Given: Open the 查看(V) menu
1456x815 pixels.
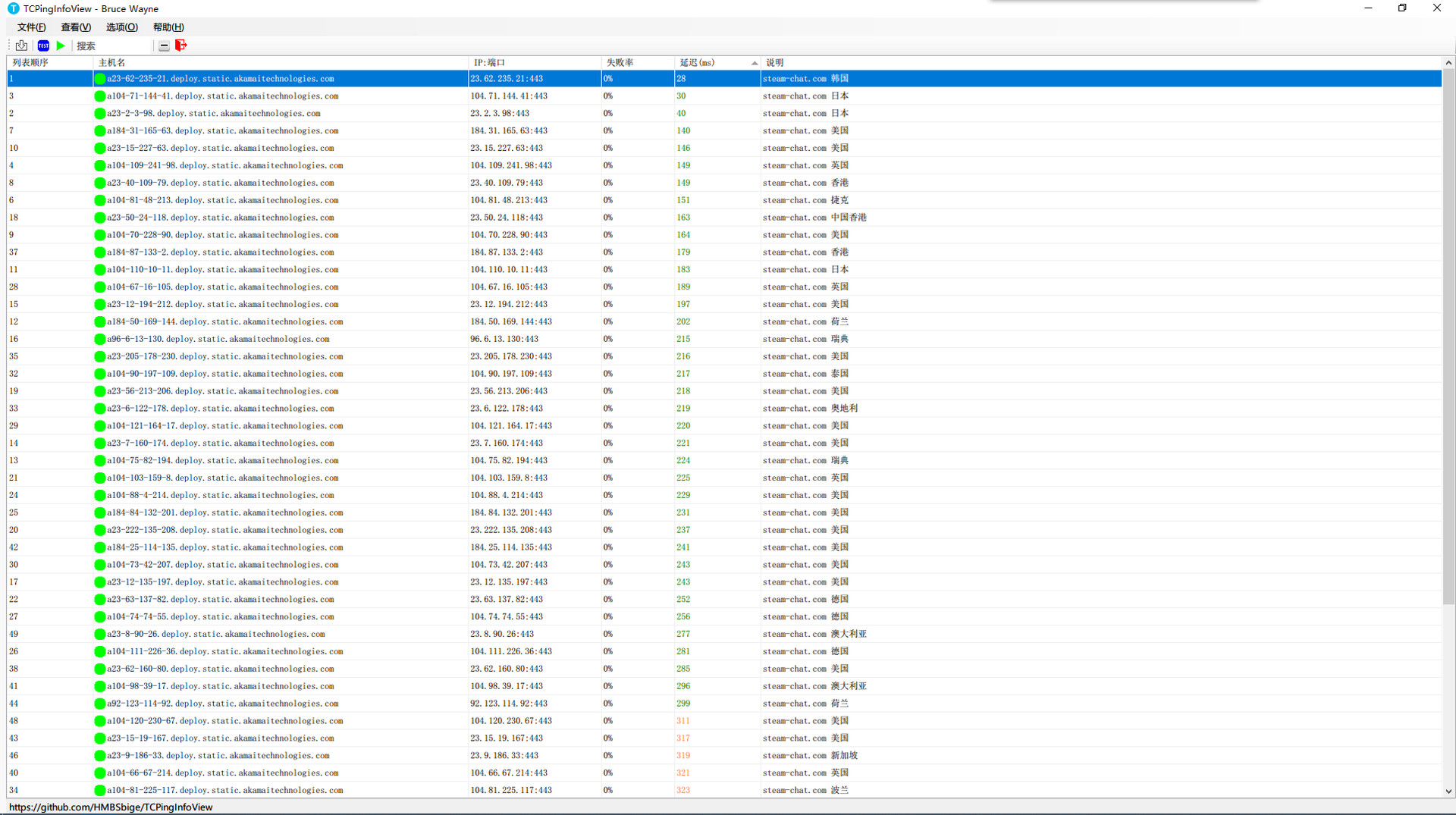Looking at the screenshot, I should pyautogui.click(x=76, y=27).
